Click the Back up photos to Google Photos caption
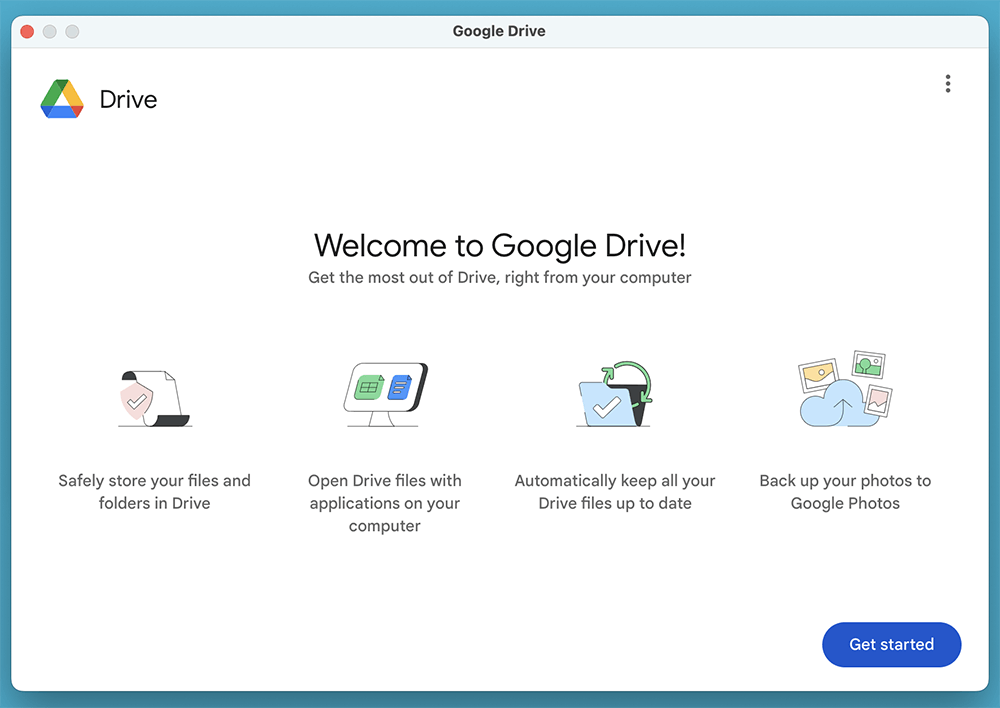 point(845,491)
